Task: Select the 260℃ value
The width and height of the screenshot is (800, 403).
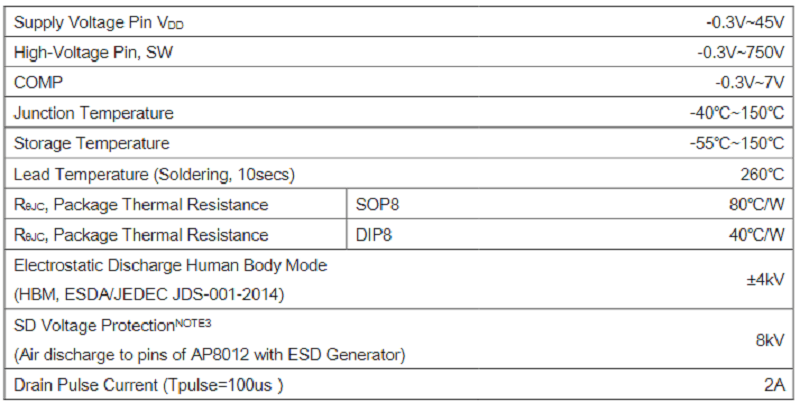Action: [x=761, y=174]
